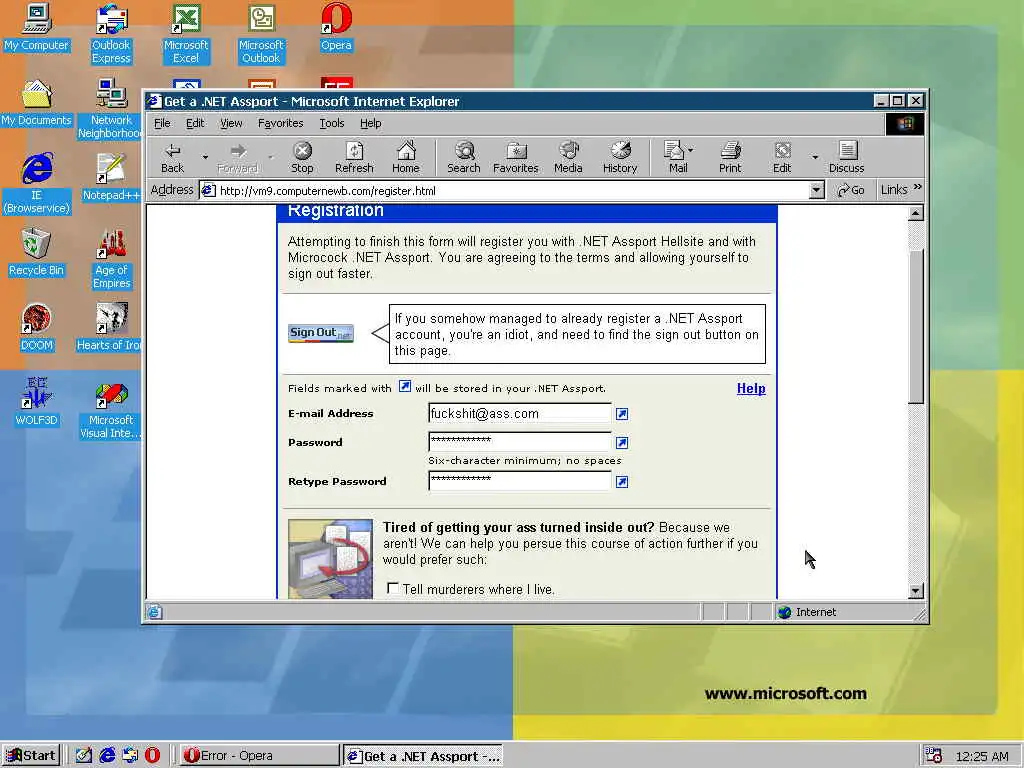This screenshot has width=1024, height=768.
Task: Click the Password input field
Action: click(519, 441)
